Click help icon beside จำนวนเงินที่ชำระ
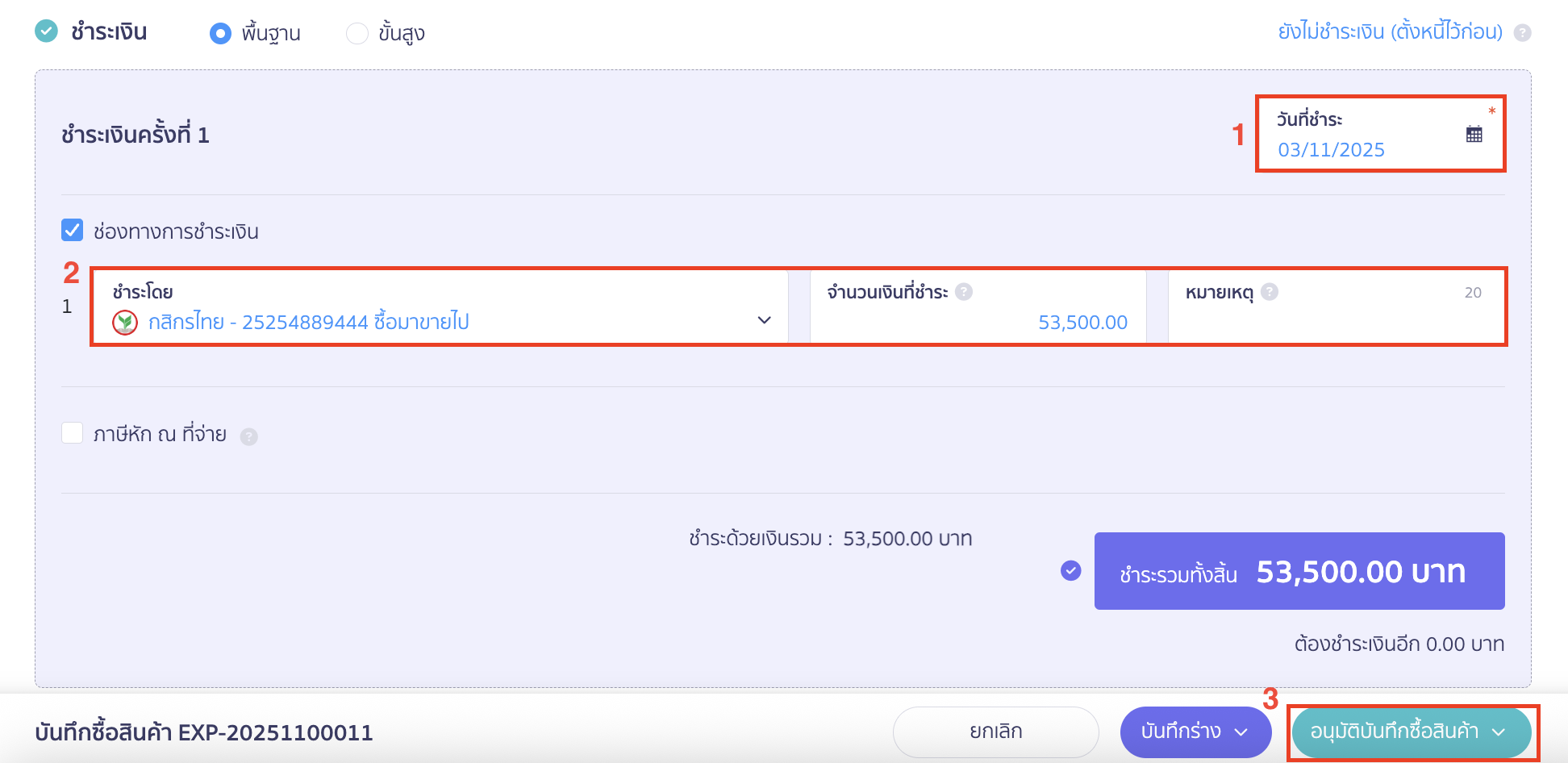The image size is (1568, 763). pos(964,292)
